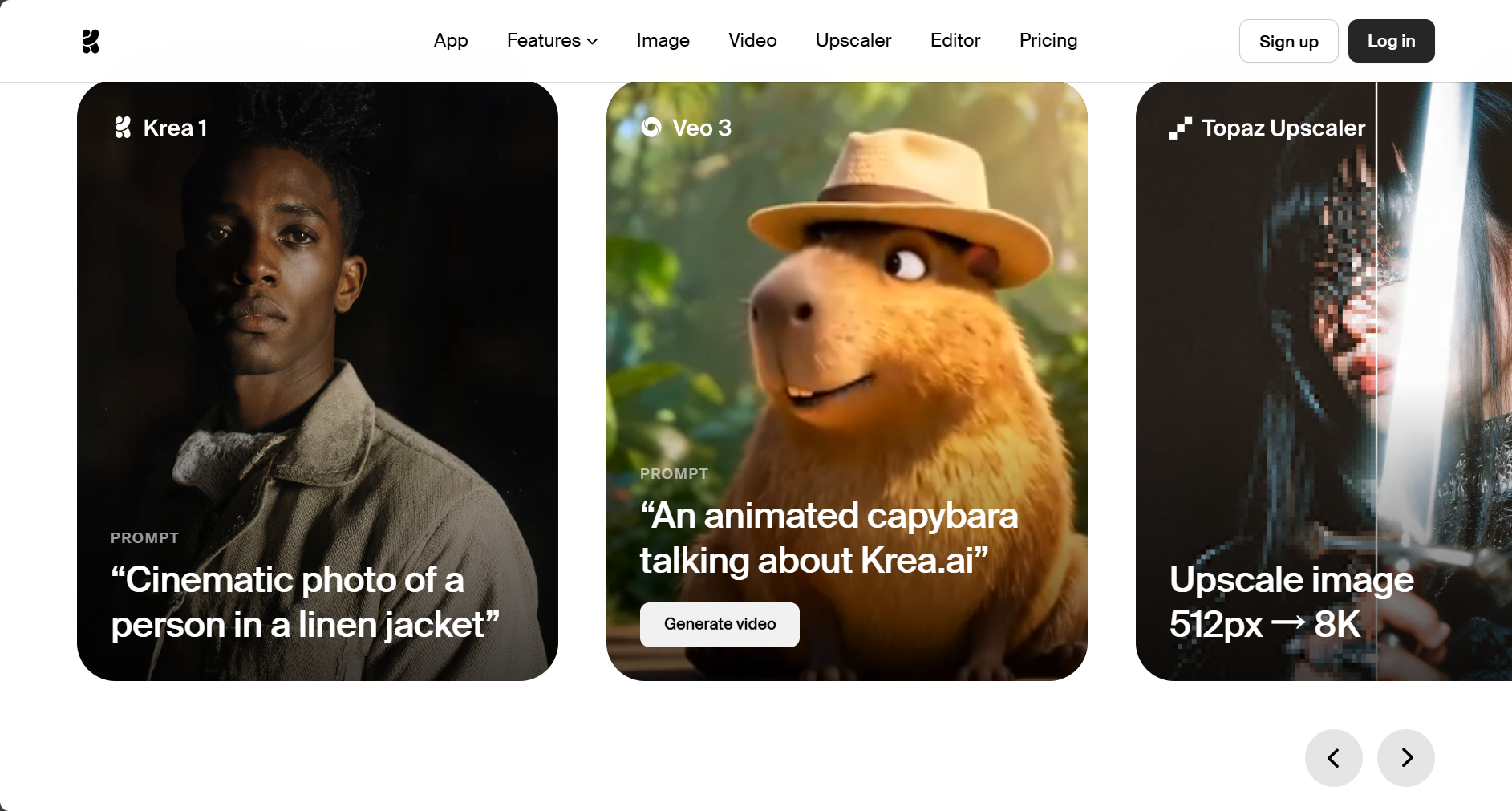Screen dimensions: 1512x811
Task: Open the Veo 3 capybara card
Action: (847, 381)
